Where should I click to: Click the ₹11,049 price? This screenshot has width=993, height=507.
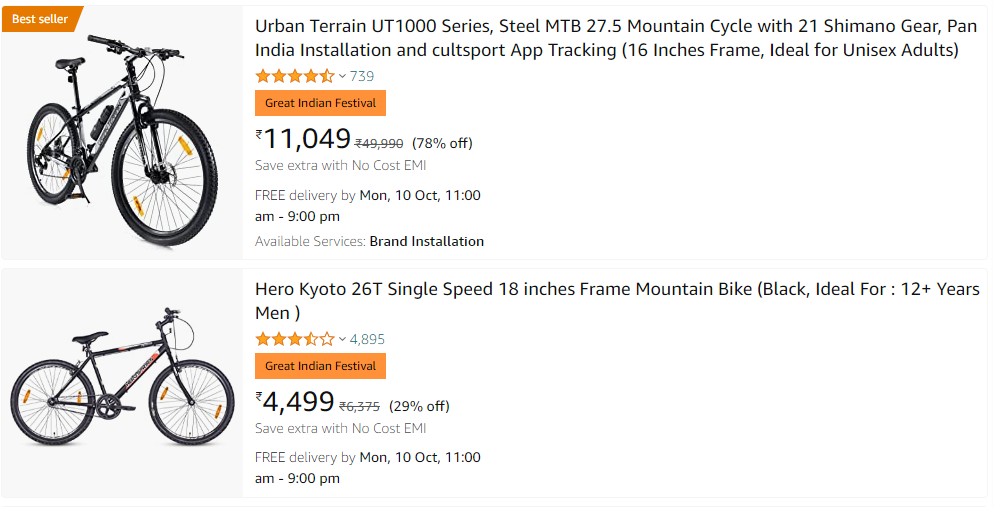303,139
